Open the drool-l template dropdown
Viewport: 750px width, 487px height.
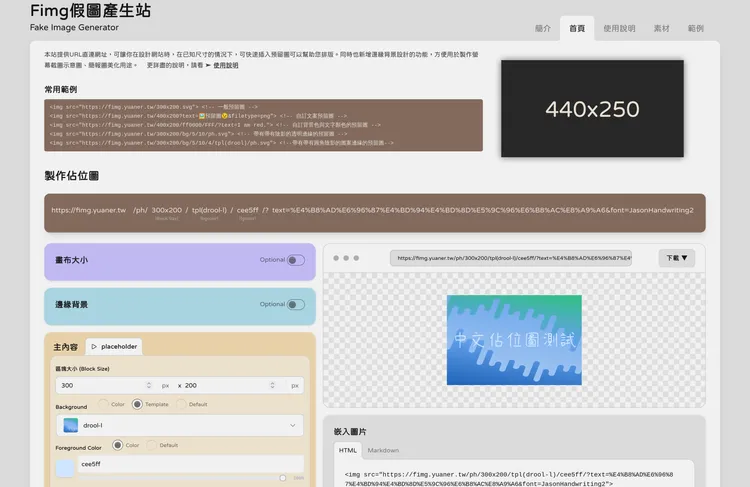point(293,425)
